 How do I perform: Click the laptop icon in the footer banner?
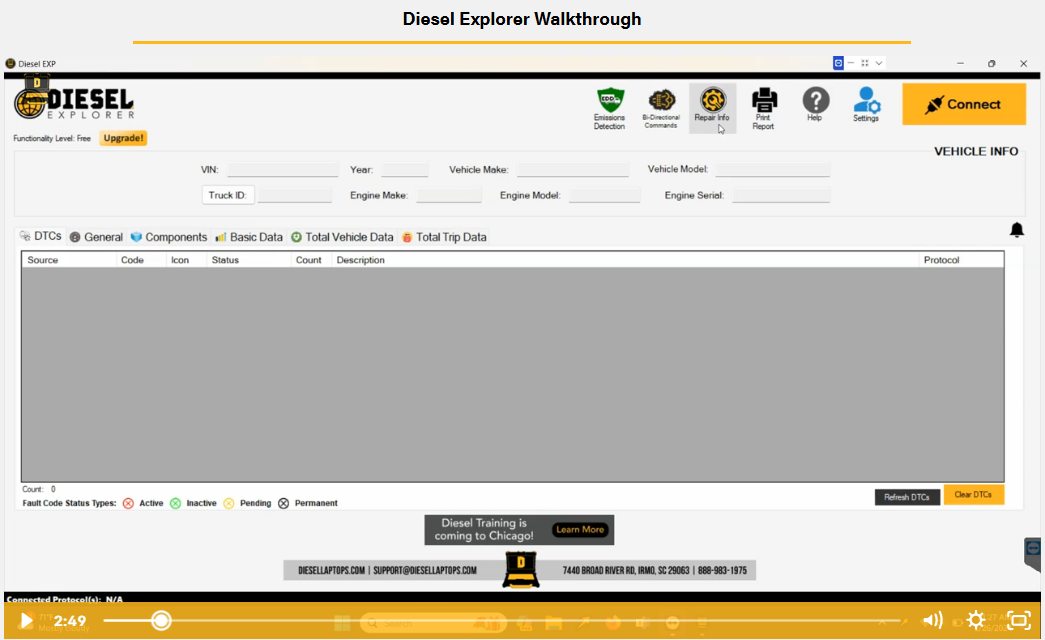(x=521, y=569)
